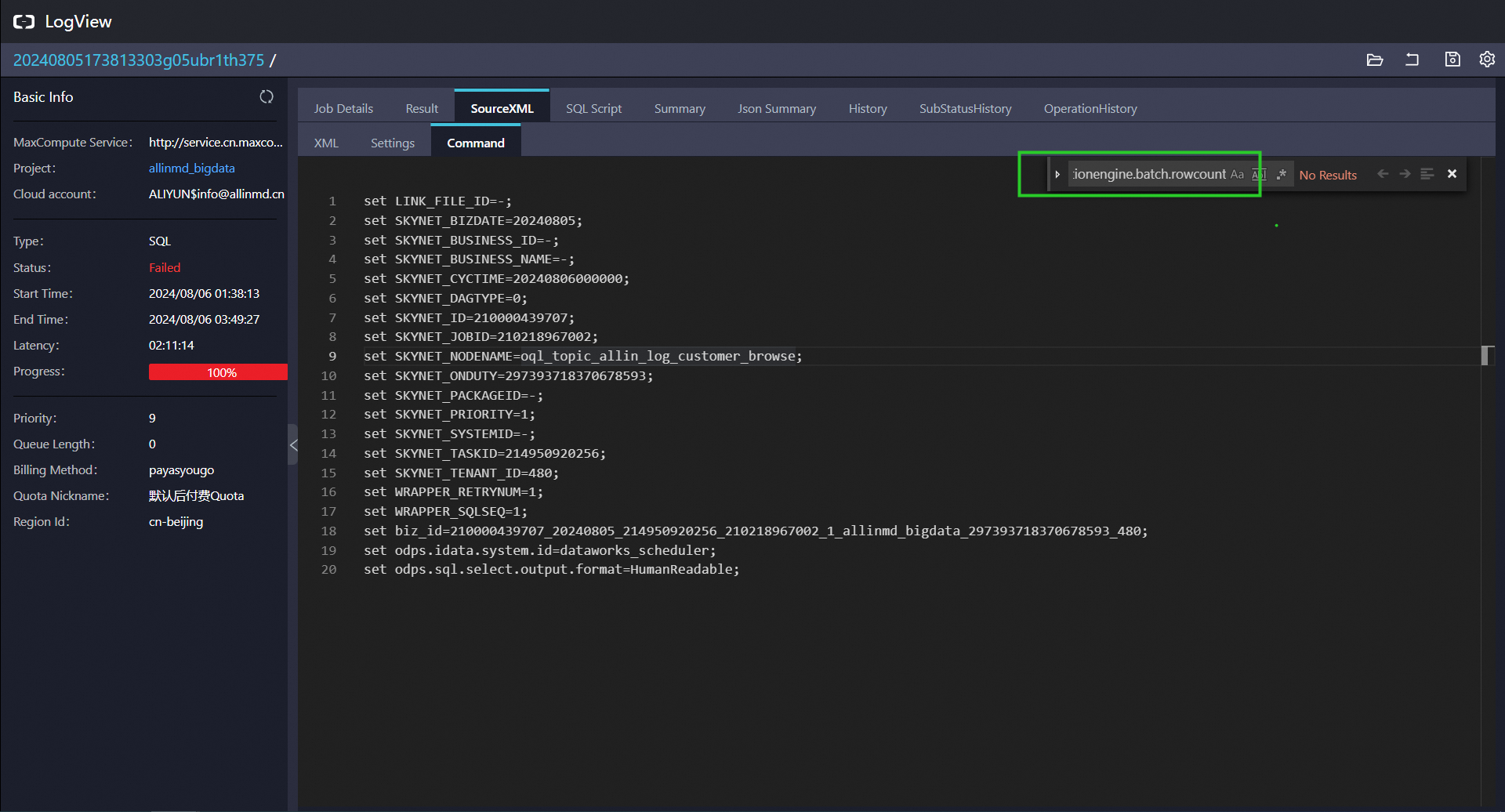Image resolution: width=1505 pixels, height=812 pixels.
Task: Open the settings gear icon
Action: (1487, 60)
